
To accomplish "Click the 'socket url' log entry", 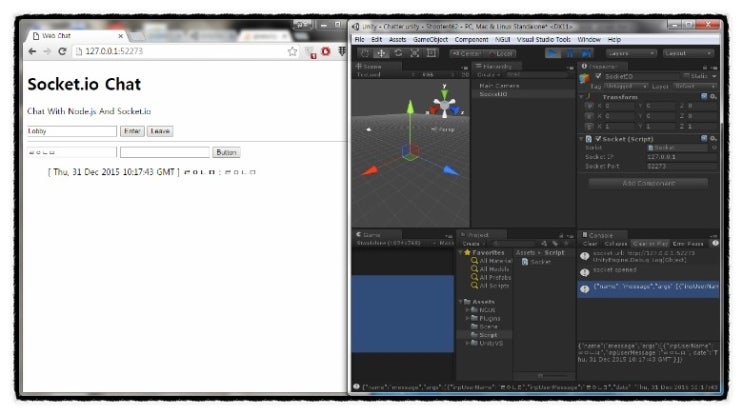I will (648, 256).
